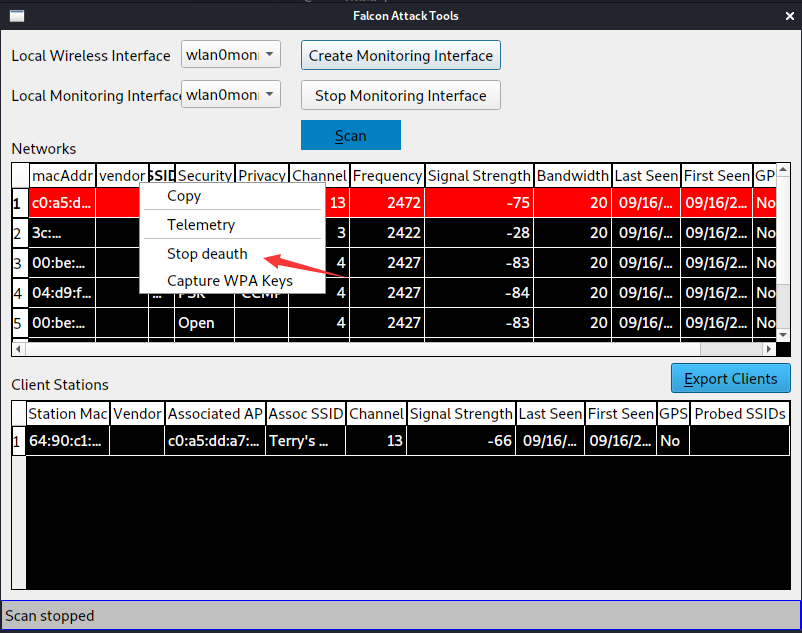Click signal strength -75 cell
Image resolution: width=802 pixels, height=633 pixels.
click(x=479, y=203)
